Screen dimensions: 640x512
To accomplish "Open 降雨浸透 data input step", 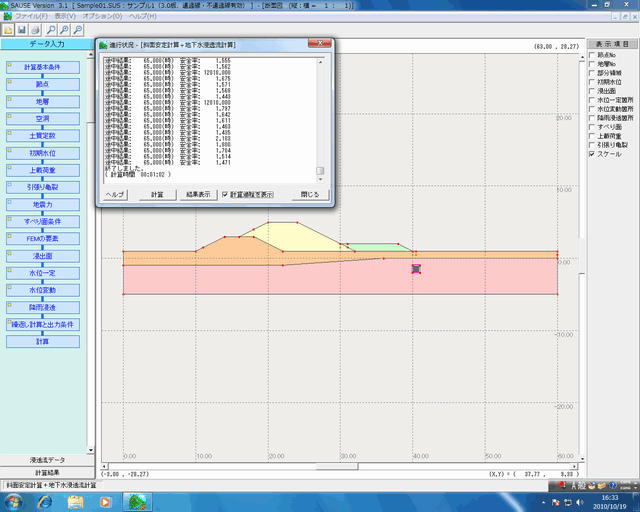I will click(43, 307).
